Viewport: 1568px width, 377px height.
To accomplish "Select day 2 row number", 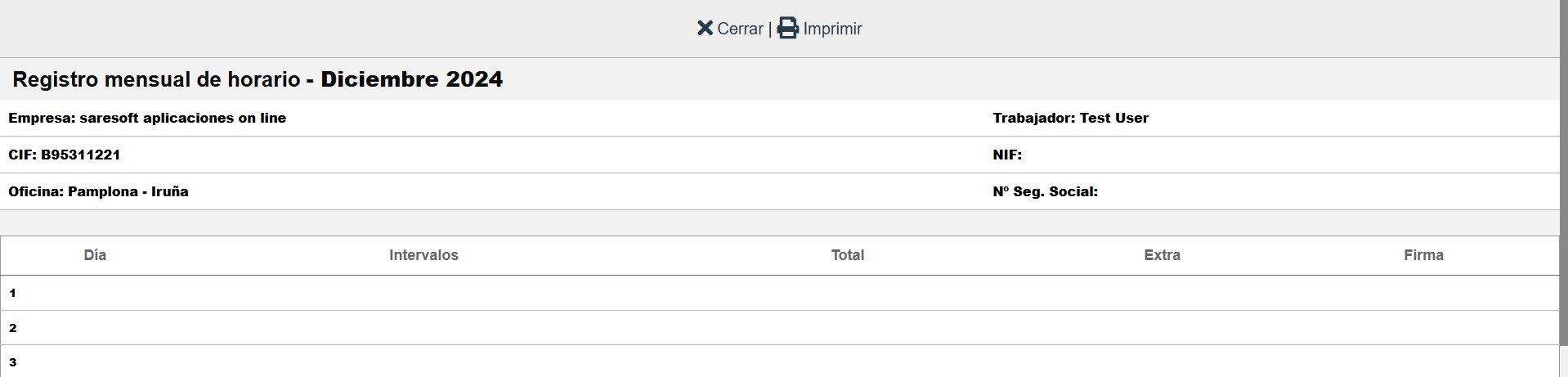I will tap(12, 328).
